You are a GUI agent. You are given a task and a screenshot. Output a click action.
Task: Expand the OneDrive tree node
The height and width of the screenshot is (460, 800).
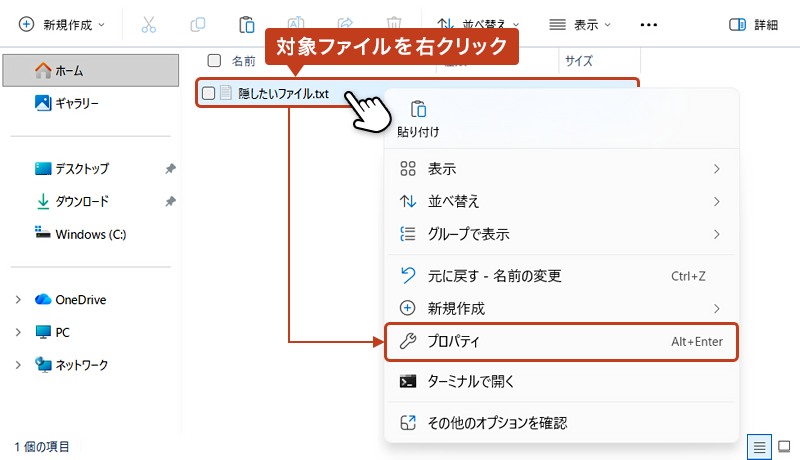(18, 299)
